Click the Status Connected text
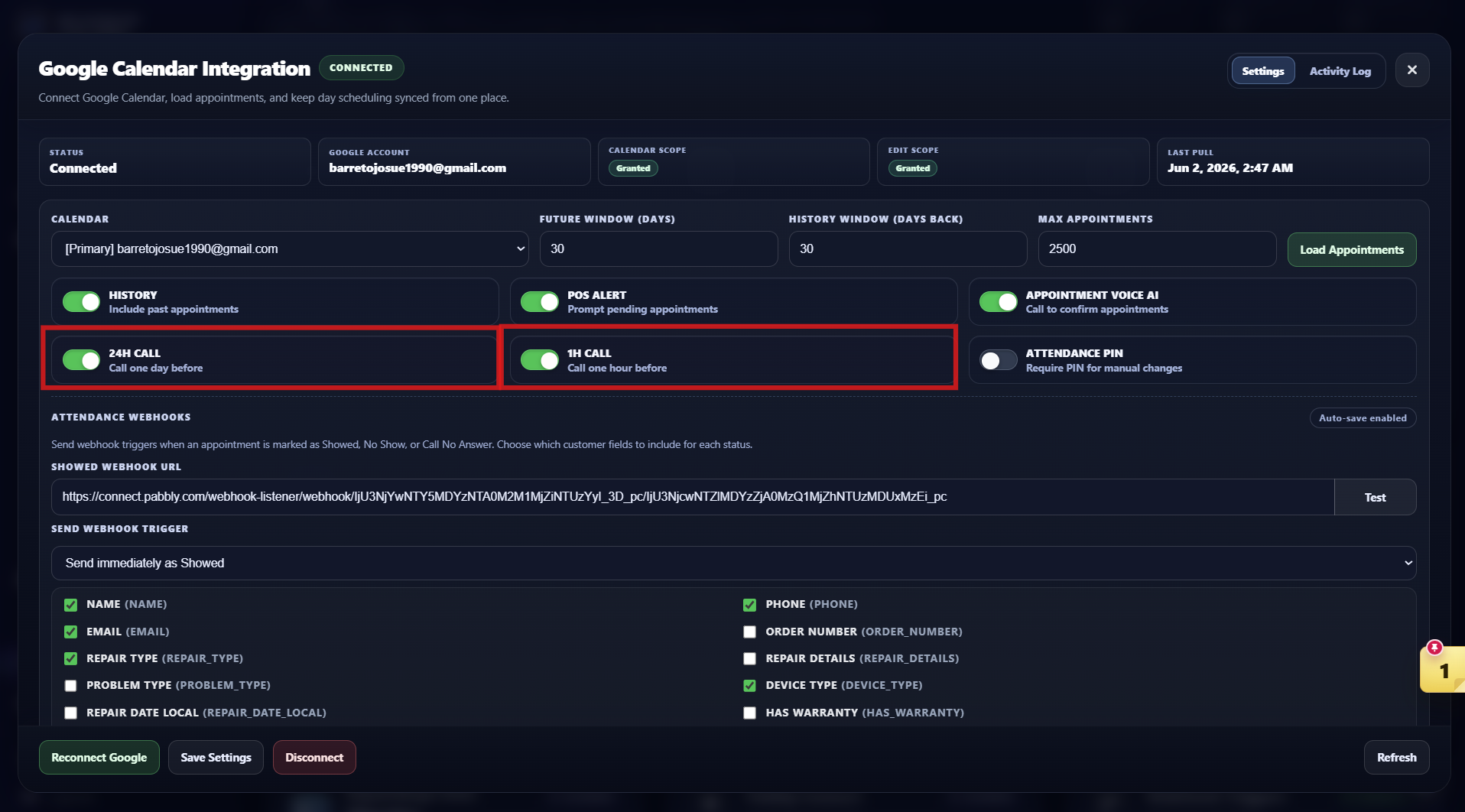1465x812 pixels. [x=83, y=168]
